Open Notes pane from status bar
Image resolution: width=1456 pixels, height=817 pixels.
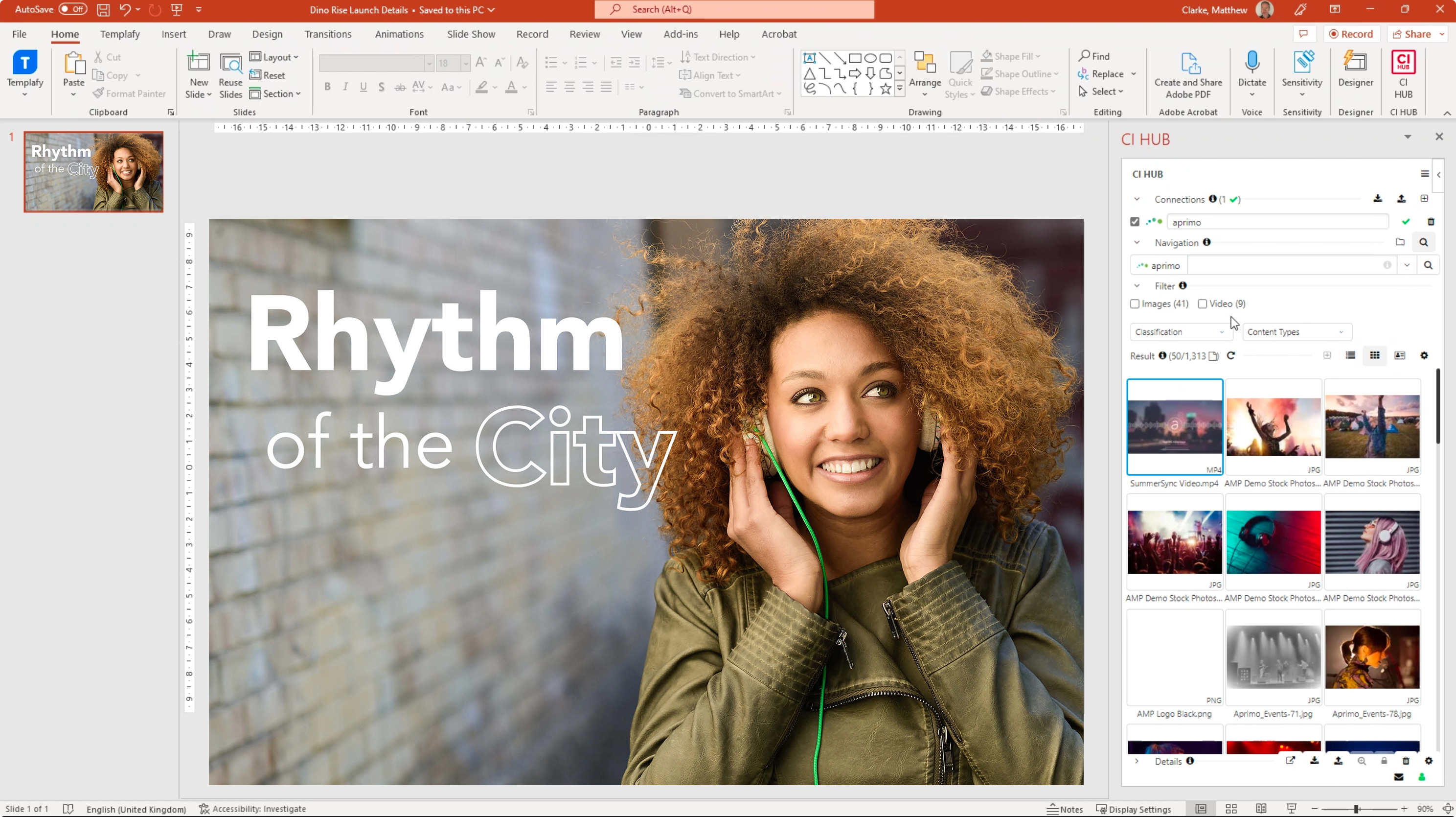(x=1065, y=809)
